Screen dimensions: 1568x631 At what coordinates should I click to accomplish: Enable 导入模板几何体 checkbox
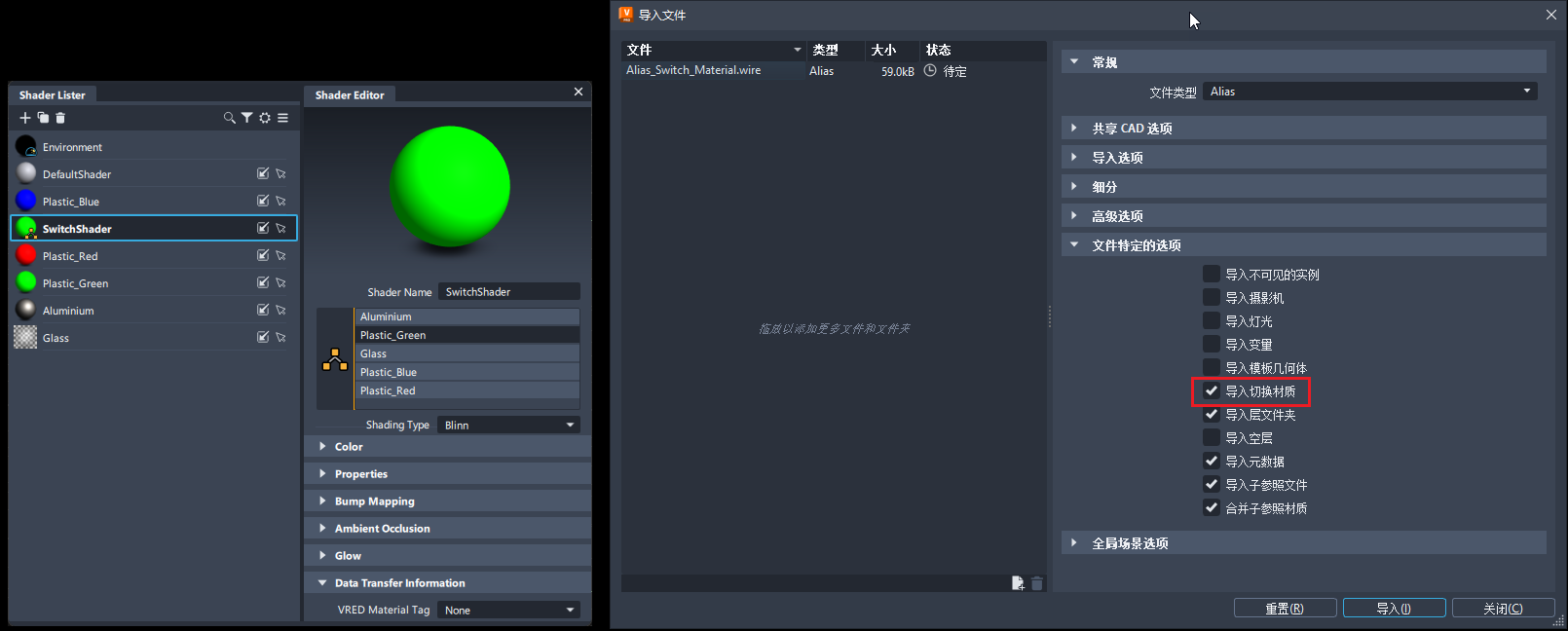tap(1212, 367)
